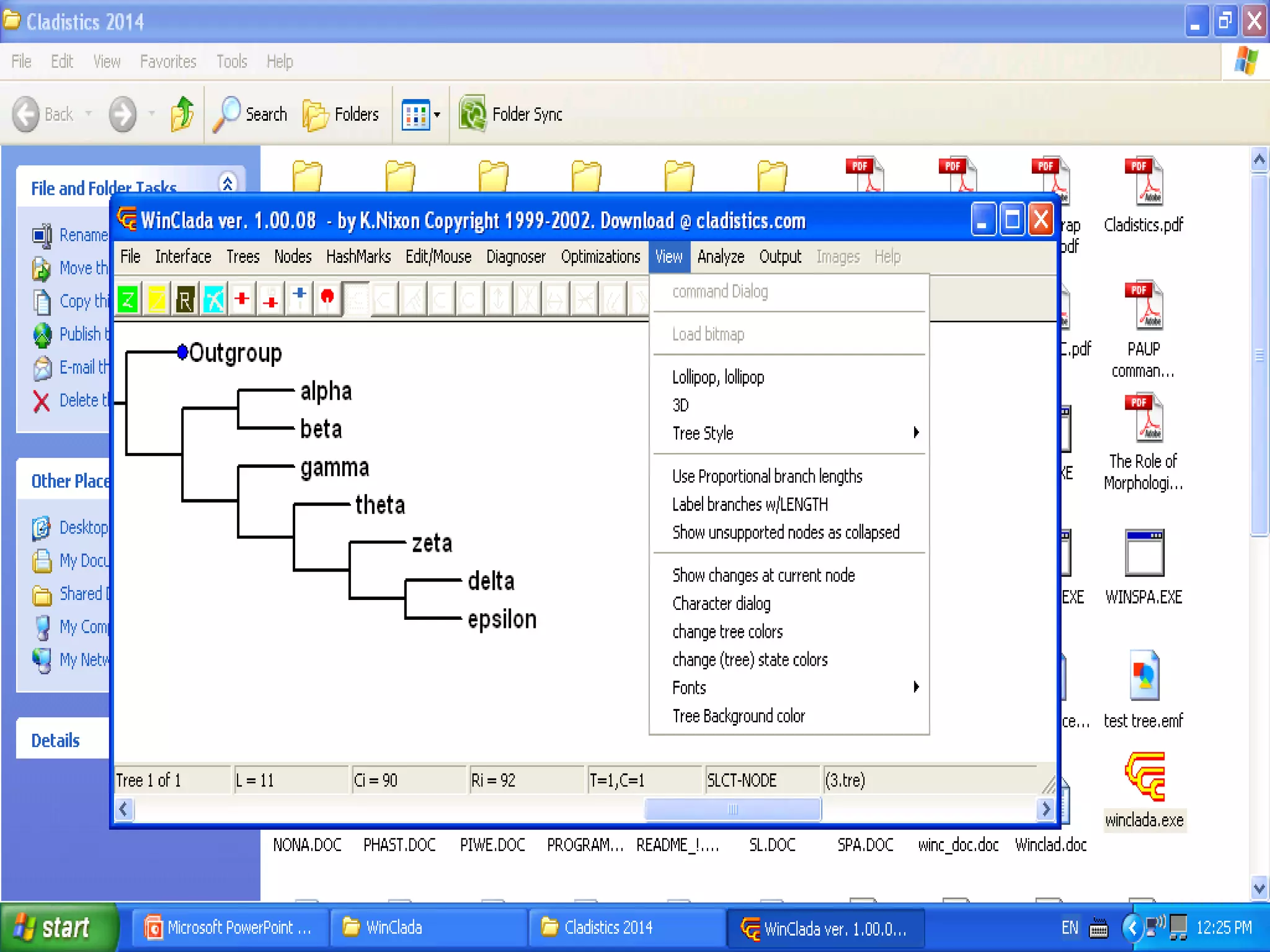Click the Folders button in Explorer
The image size is (1270, 952).
pos(342,115)
